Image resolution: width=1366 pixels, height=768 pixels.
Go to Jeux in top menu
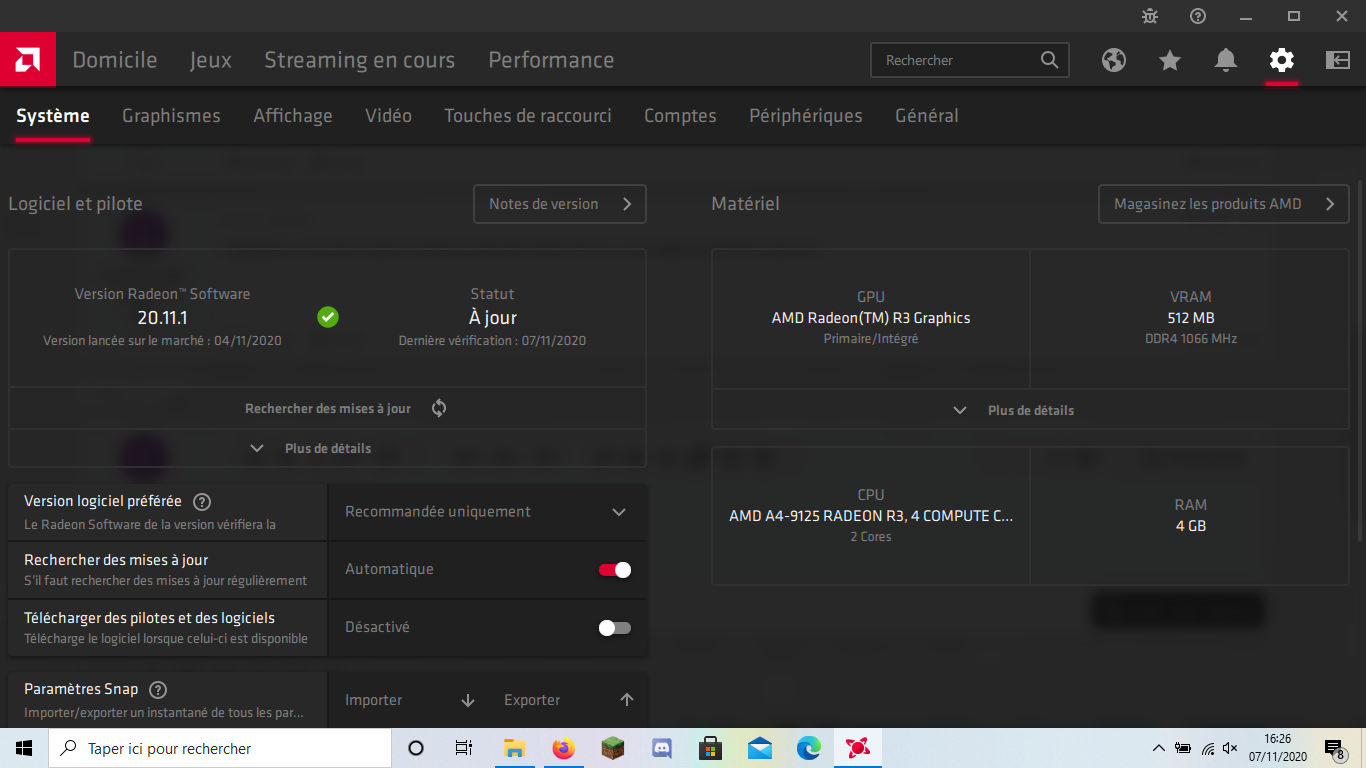coord(211,60)
